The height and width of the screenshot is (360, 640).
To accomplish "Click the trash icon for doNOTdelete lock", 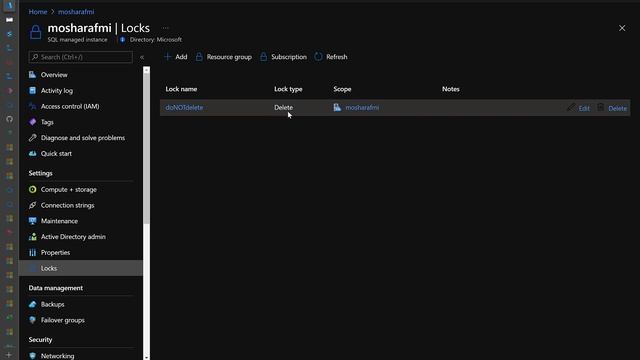I will pyautogui.click(x=600, y=107).
